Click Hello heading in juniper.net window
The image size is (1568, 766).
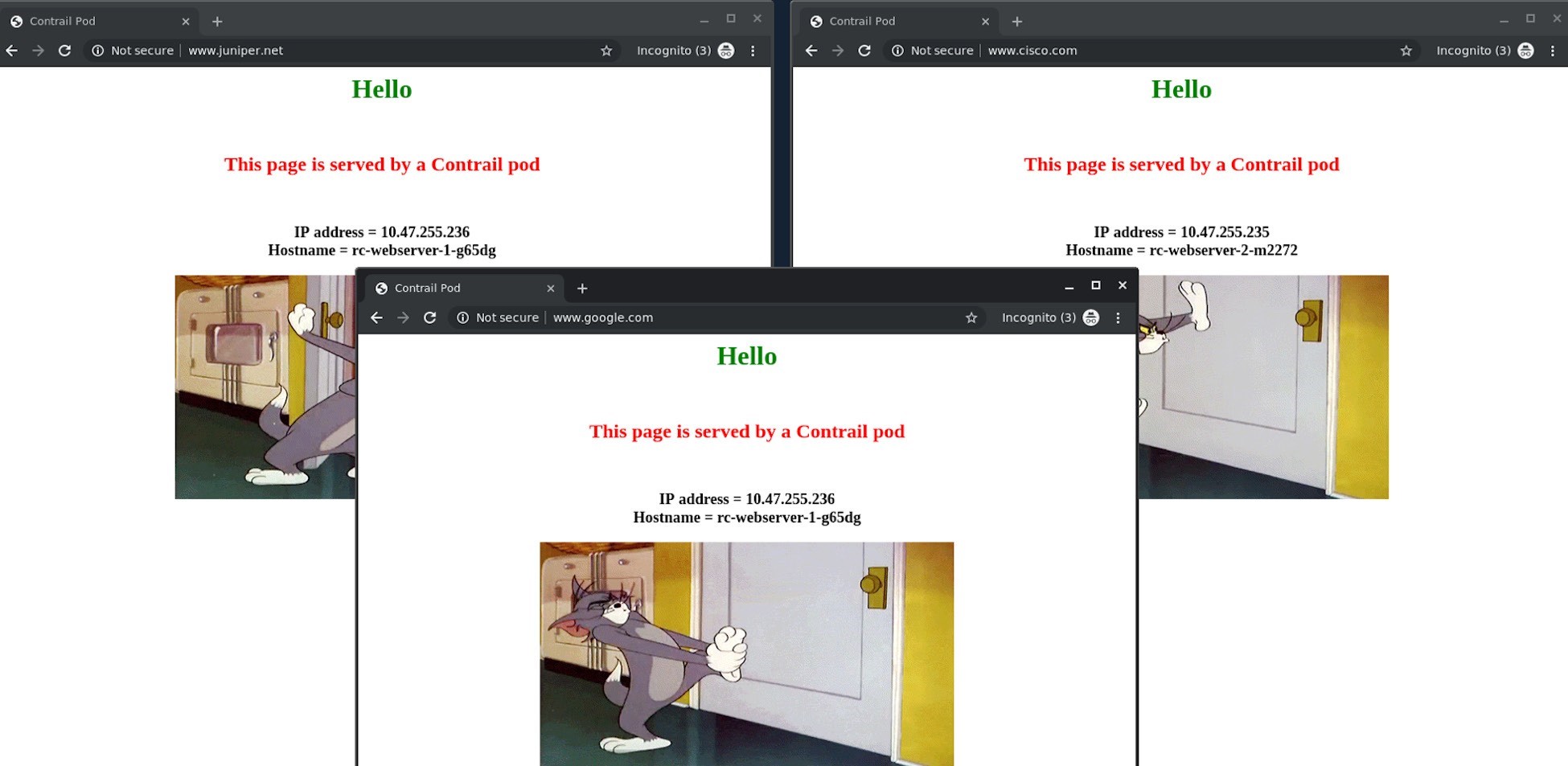[x=382, y=89]
